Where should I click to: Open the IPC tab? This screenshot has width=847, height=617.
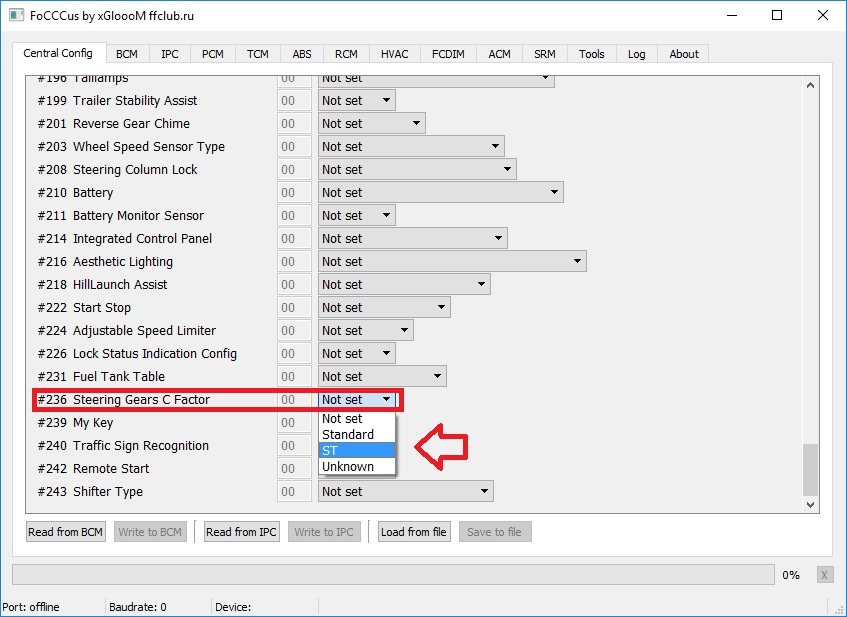[170, 54]
